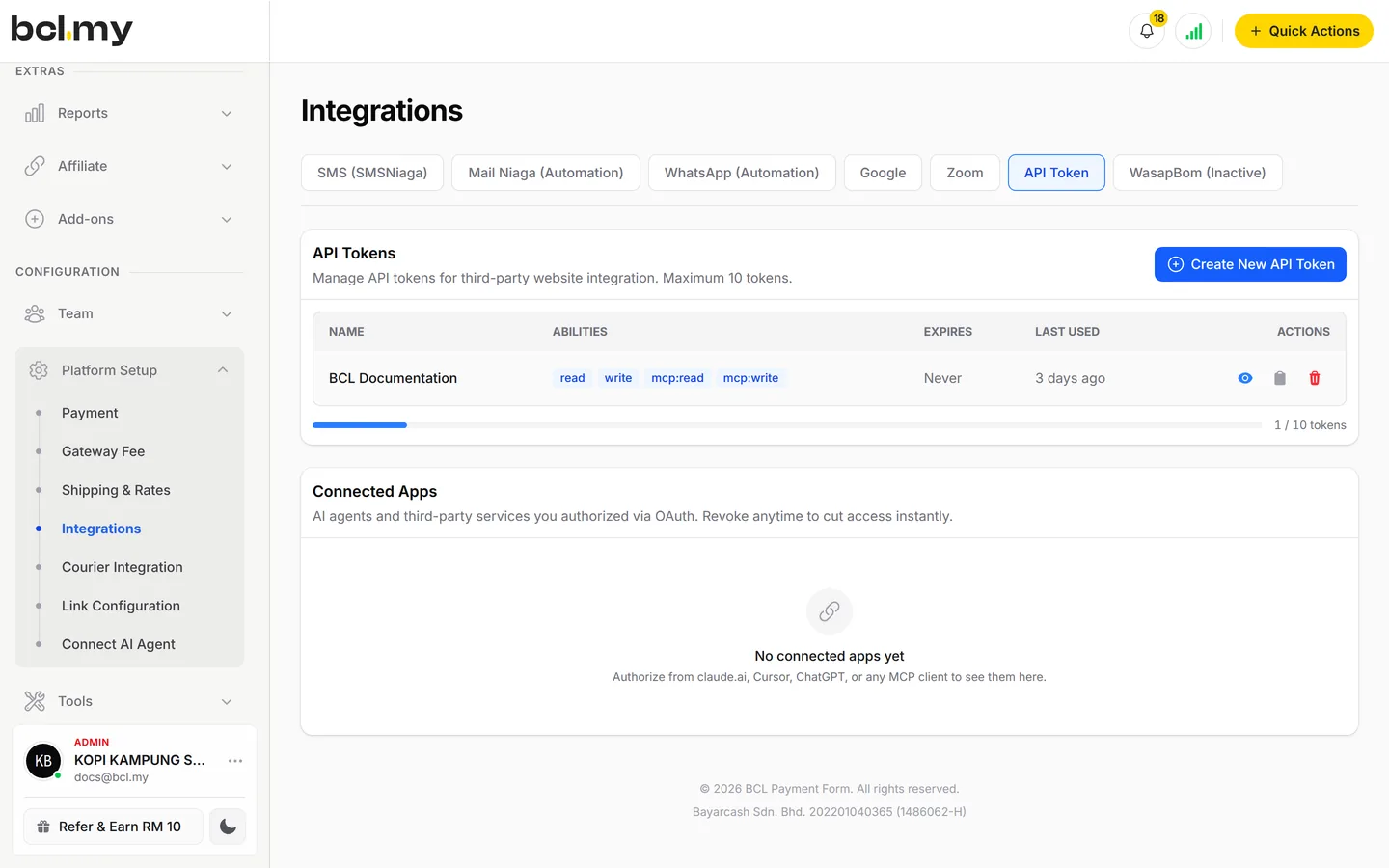Image resolution: width=1389 pixels, height=868 pixels.
Task: Click the KB profile avatar
Action: click(43, 761)
